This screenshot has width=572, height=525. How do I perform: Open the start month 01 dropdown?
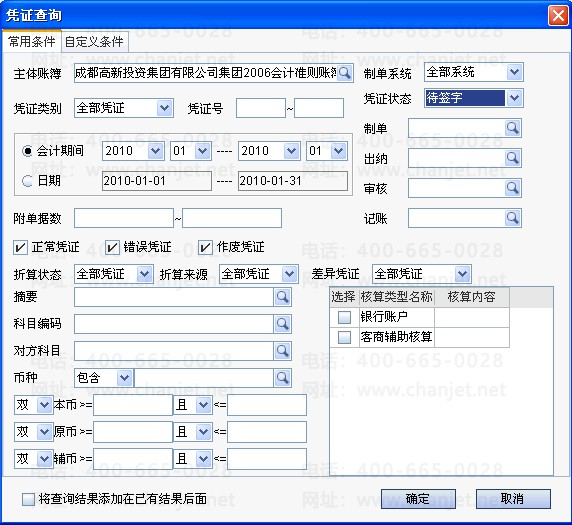click(x=202, y=151)
